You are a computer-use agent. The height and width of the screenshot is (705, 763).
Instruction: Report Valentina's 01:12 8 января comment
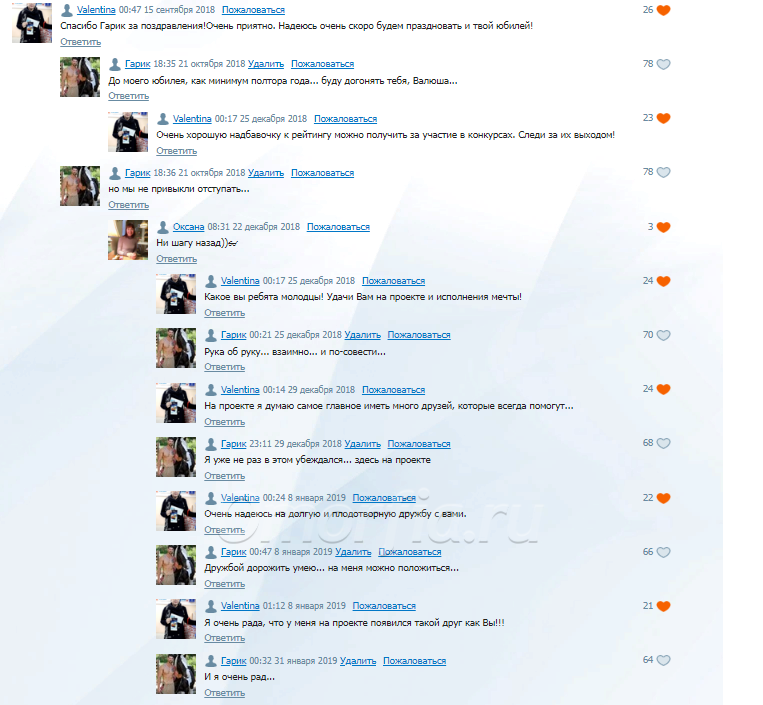[384, 606]
